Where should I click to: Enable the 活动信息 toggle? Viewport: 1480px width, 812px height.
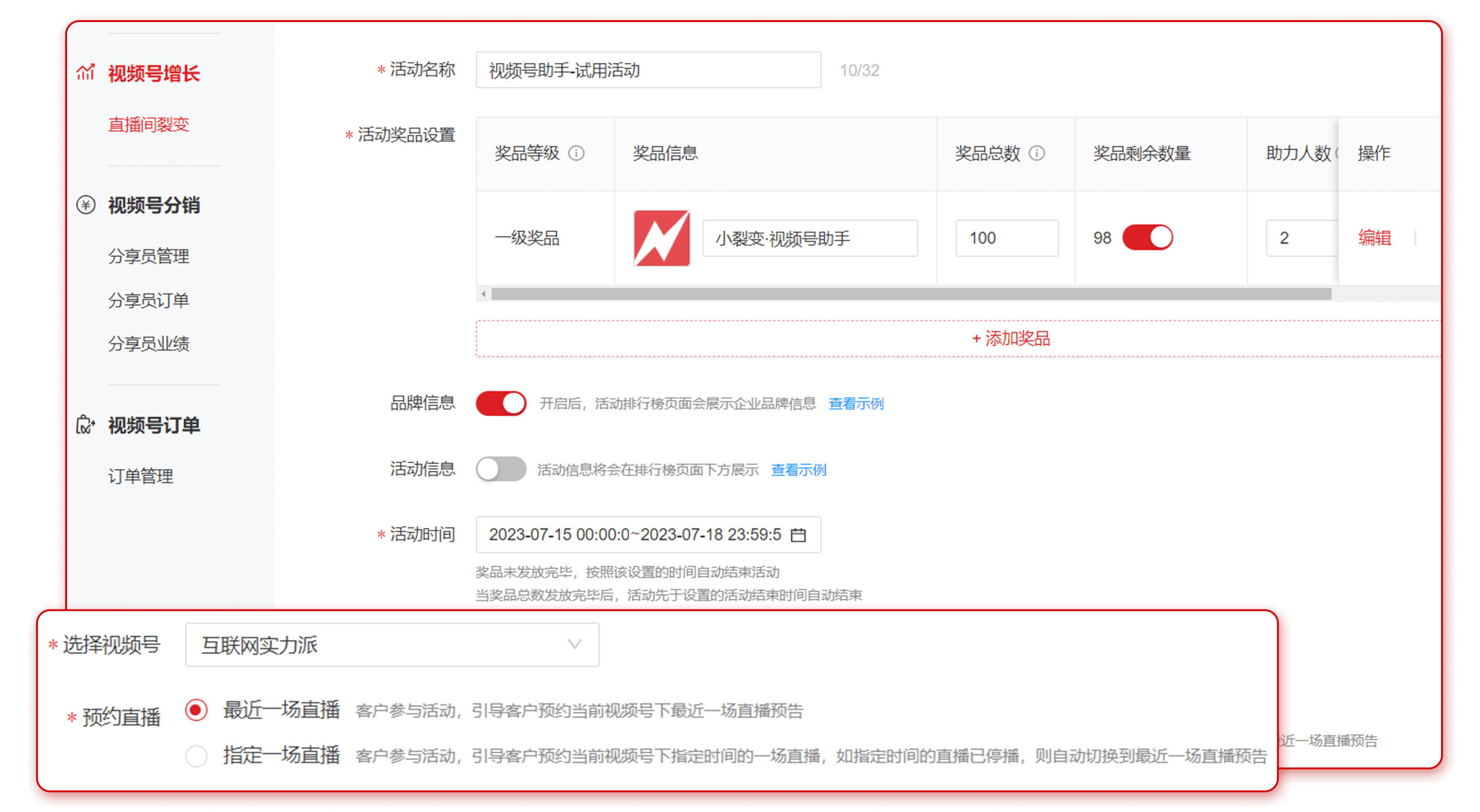500,469
